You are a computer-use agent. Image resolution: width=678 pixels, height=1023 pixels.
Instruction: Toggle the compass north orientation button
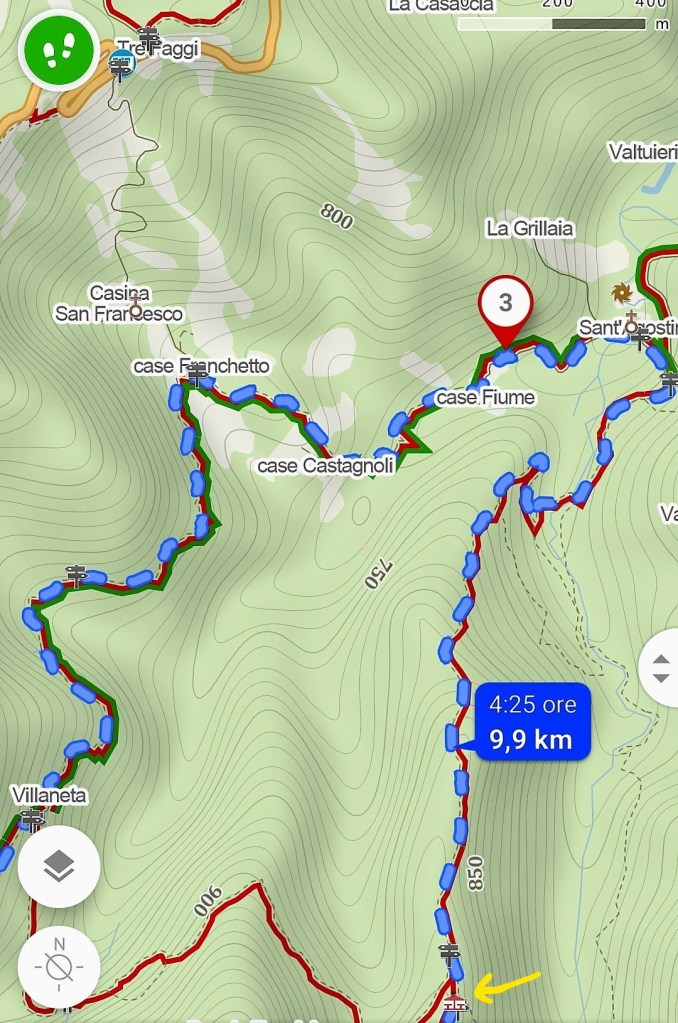(59, 967)
